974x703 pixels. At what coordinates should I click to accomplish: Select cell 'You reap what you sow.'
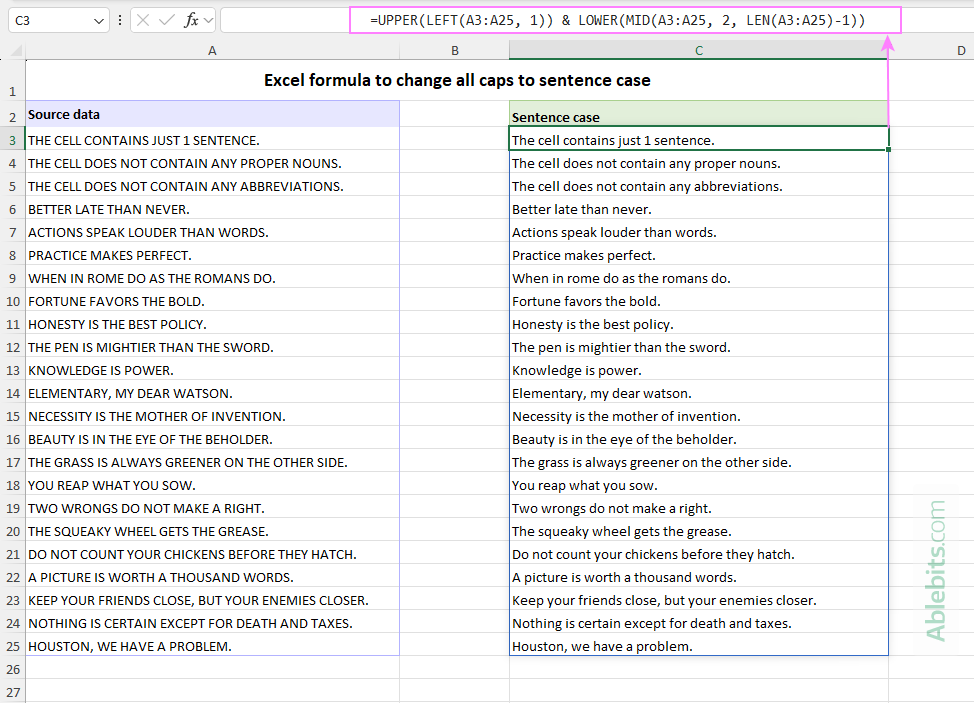(699, 485)
